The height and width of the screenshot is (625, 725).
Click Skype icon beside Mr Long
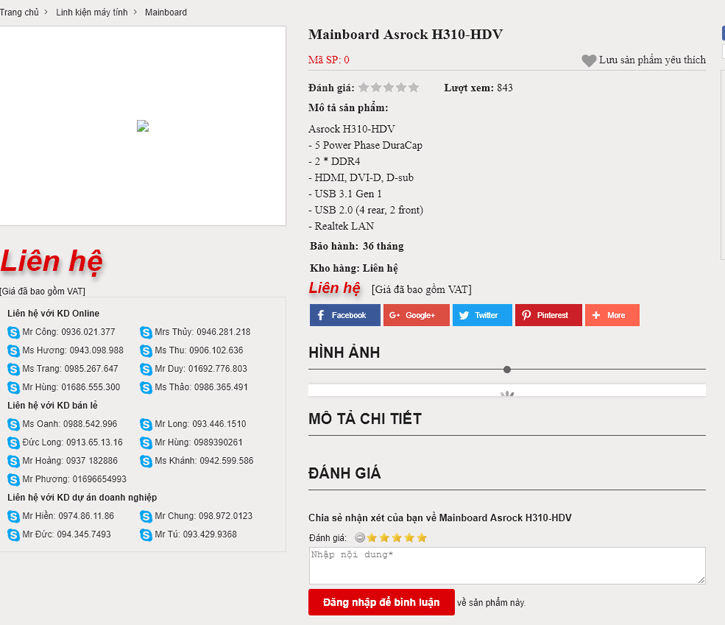146,424
